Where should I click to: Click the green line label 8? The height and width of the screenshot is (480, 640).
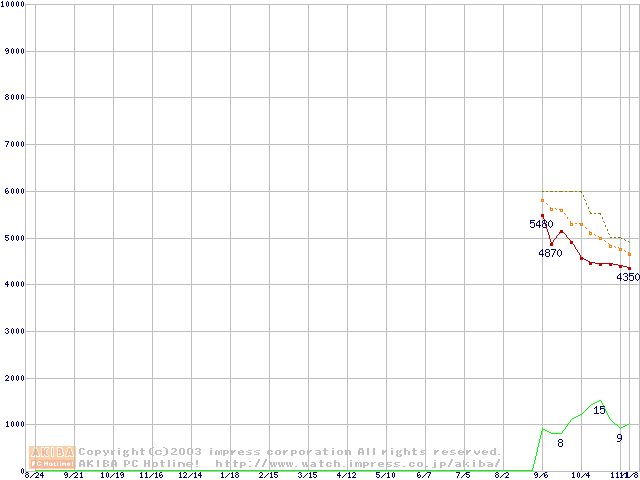tap(560, 443)
